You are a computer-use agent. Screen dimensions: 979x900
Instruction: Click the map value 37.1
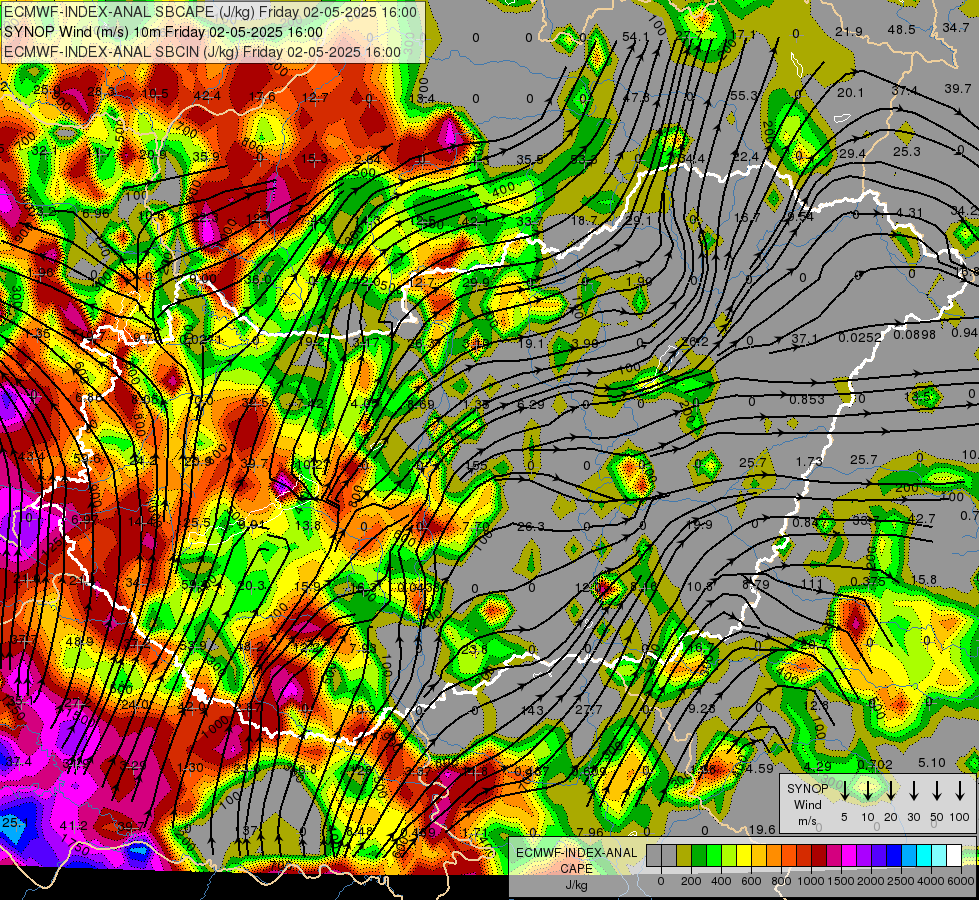pyautogui.click(x=804, y=339)
